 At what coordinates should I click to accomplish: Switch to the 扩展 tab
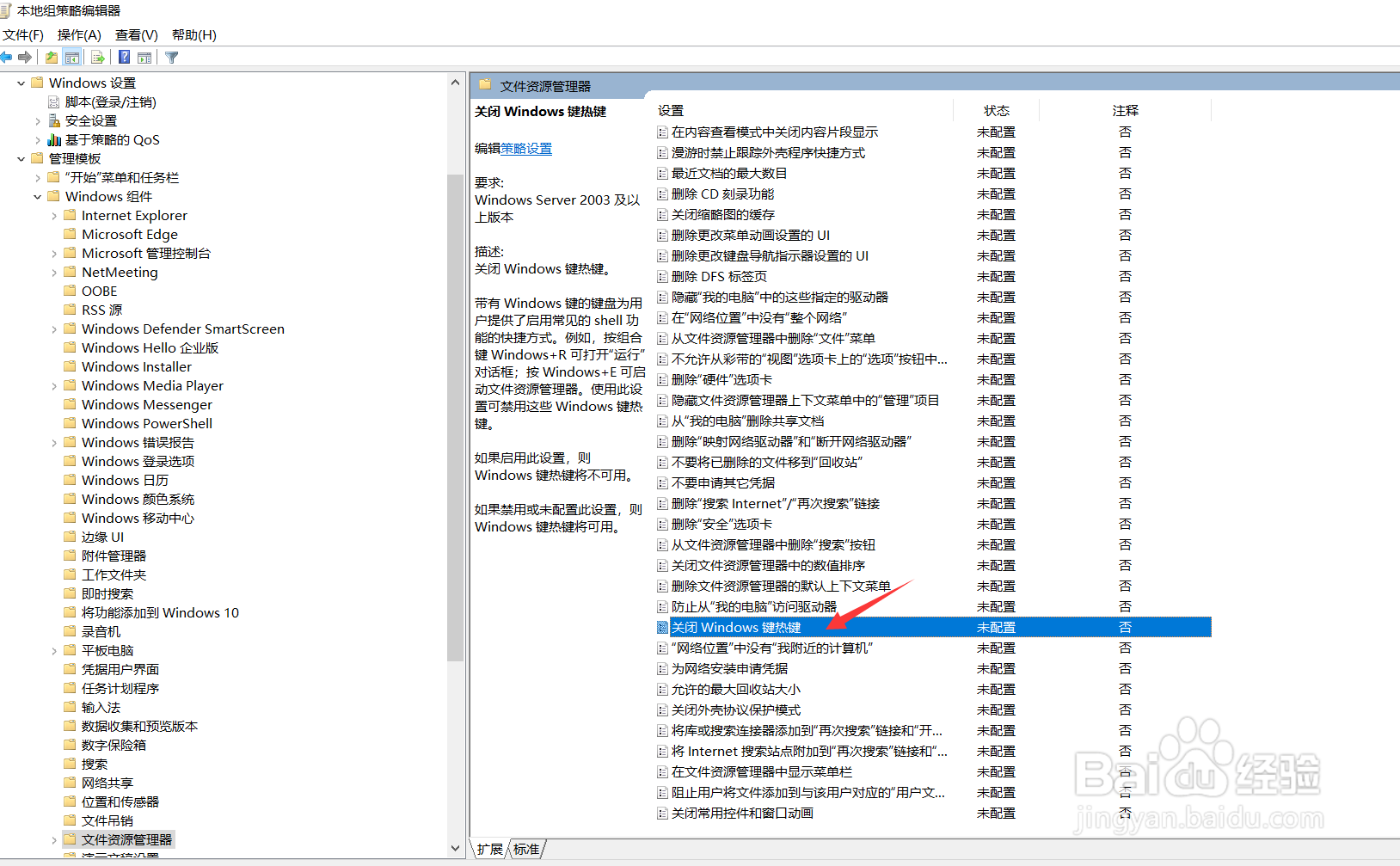click(x=490, y=849)
